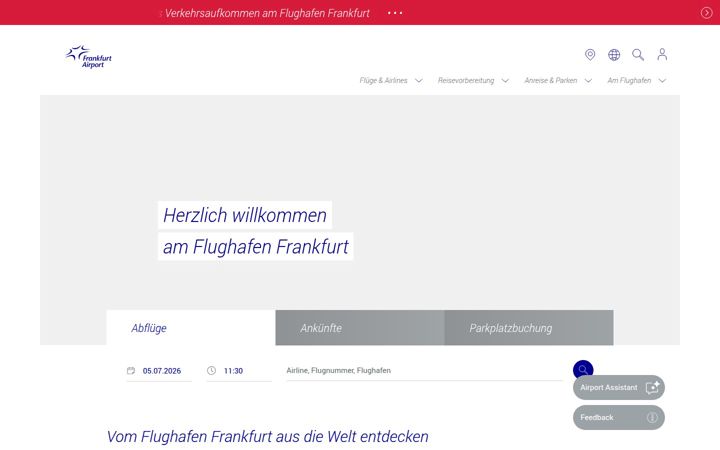Viewport: 720px width, 450px height.
Task: Click the three dots in red banner
Action: [x=395, y=13]
